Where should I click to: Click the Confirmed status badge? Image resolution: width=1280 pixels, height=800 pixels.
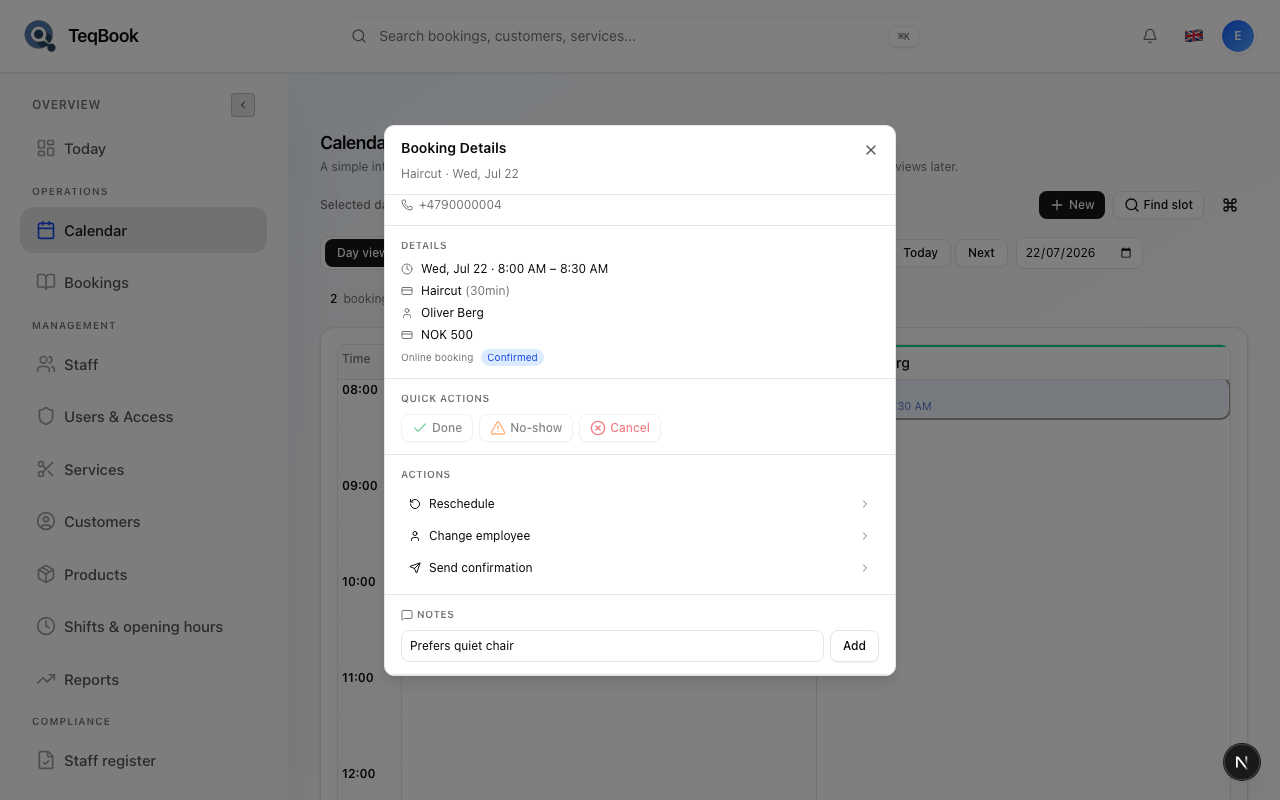(512, 358)
